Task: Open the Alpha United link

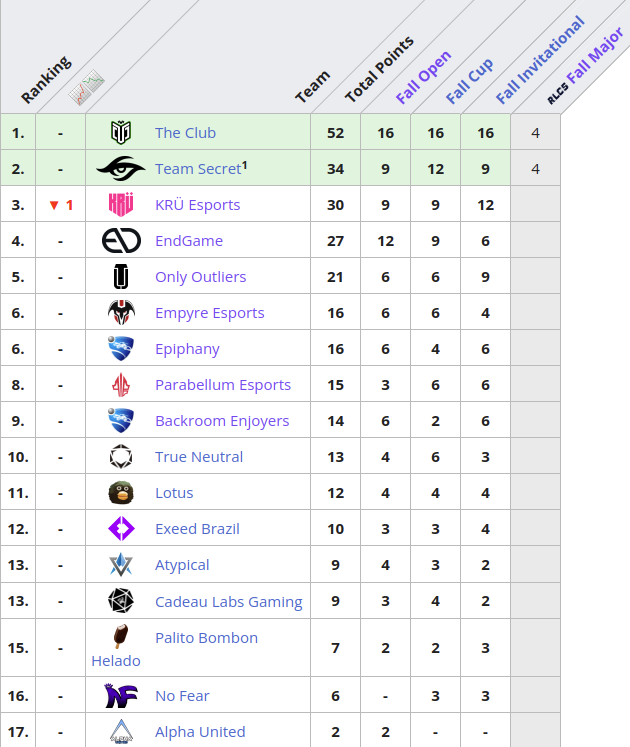Action: 200,731
